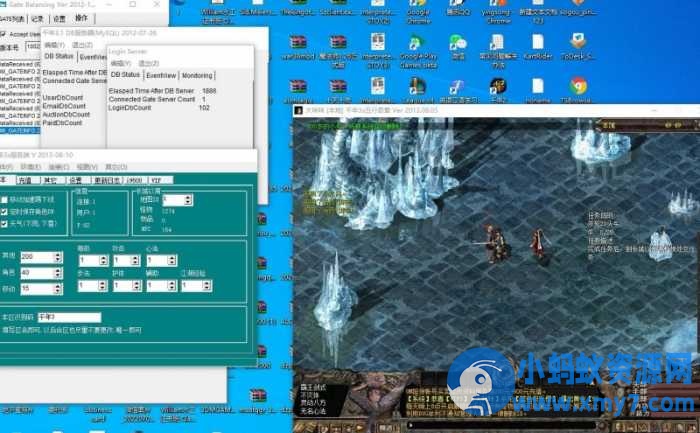Image resolution: width=700 pixels, height=433 pixels.
Task: Adjust the third spinner in lower multiplier row
Action: pos(162,285)
